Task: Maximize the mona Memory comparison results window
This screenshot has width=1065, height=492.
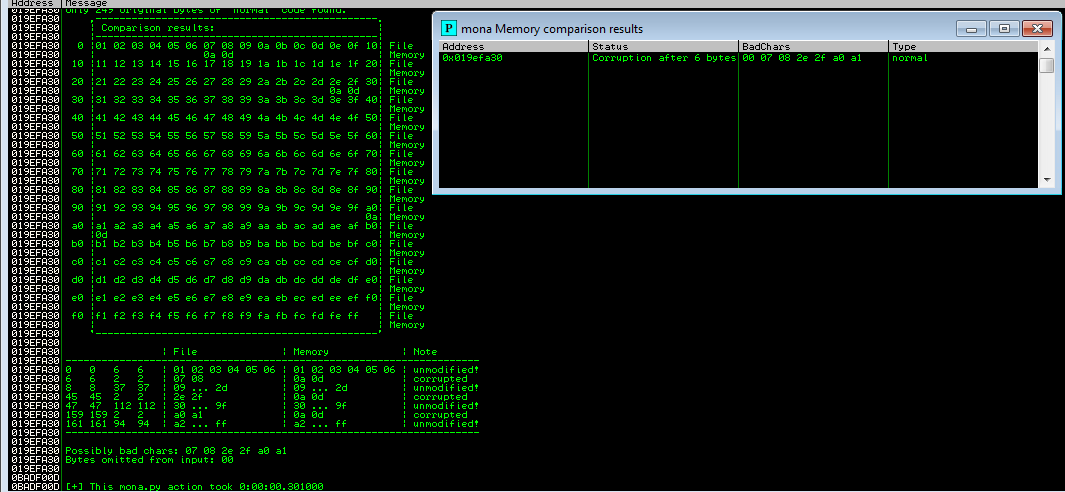Action: [1004, 29]
